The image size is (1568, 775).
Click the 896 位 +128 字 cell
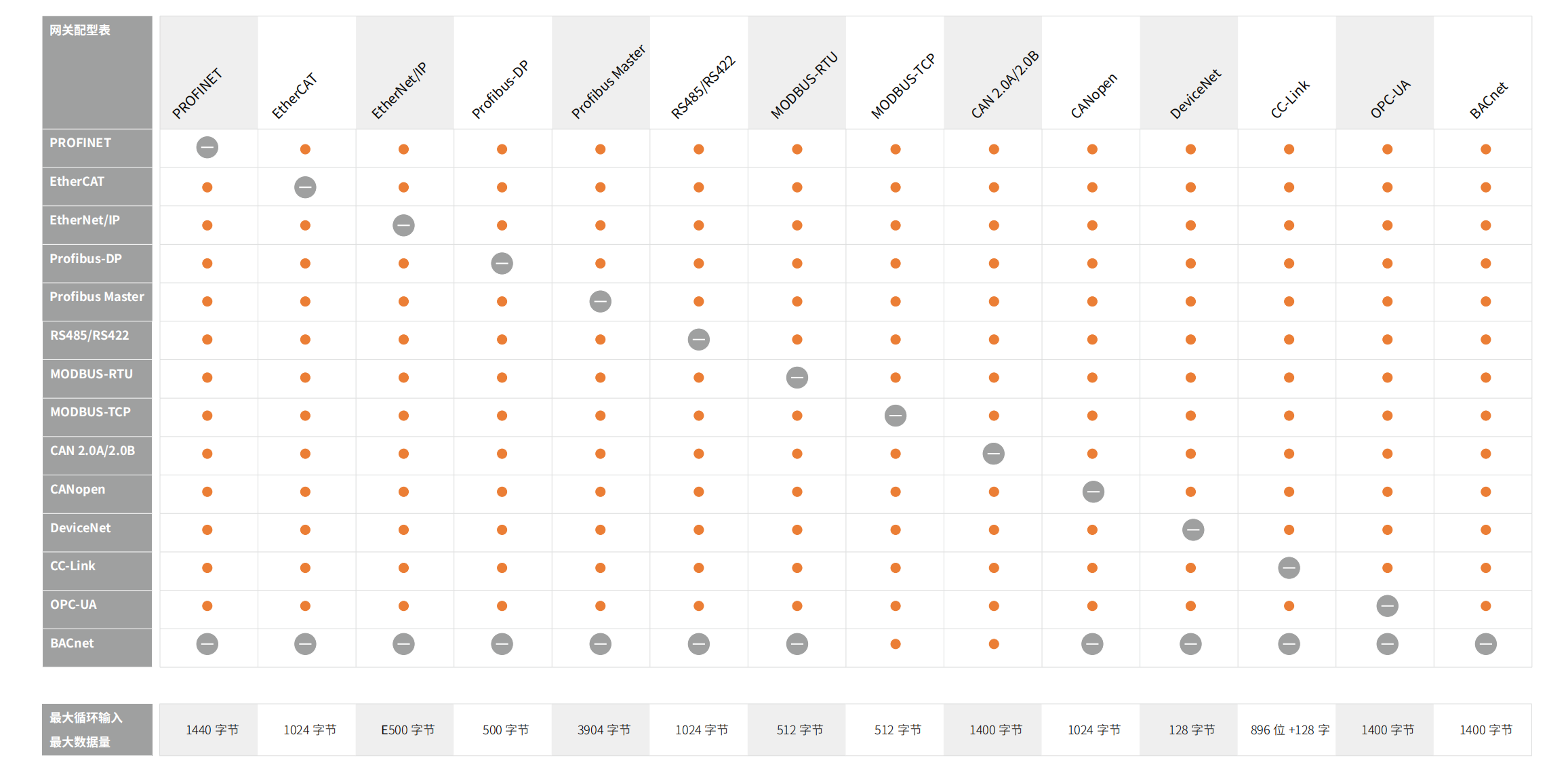pos(1289,730)
